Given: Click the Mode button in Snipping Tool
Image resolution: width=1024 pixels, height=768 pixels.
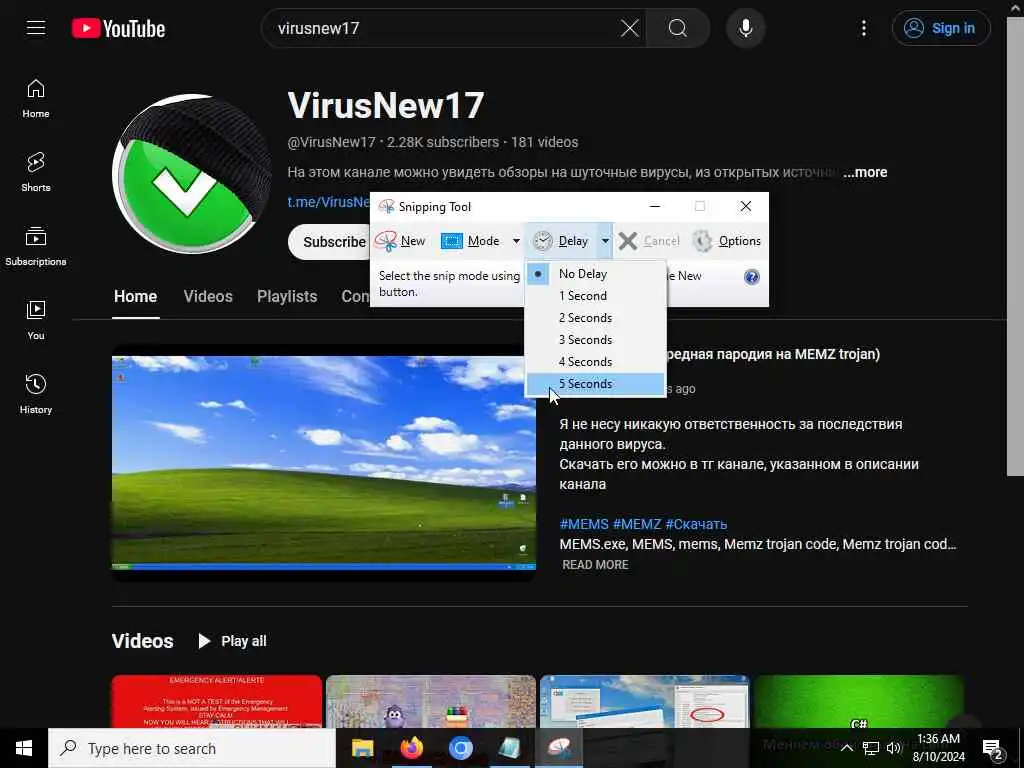Looking at the screenshot, I should 472,241.
